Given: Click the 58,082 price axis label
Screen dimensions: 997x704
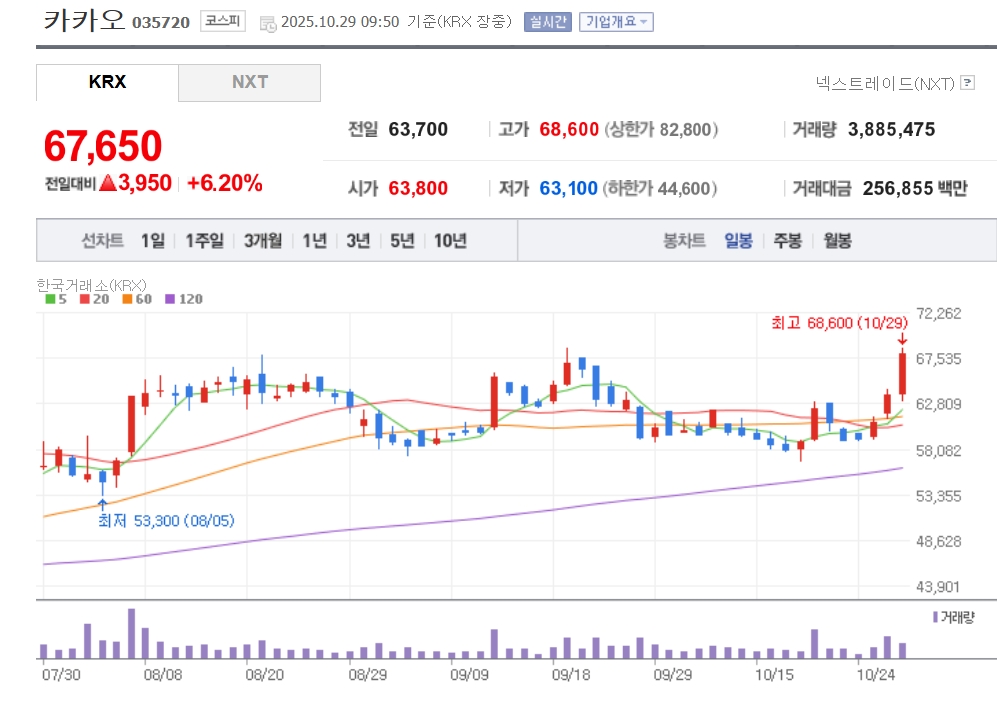Looking at the screenshot, I should click(939, 451).
